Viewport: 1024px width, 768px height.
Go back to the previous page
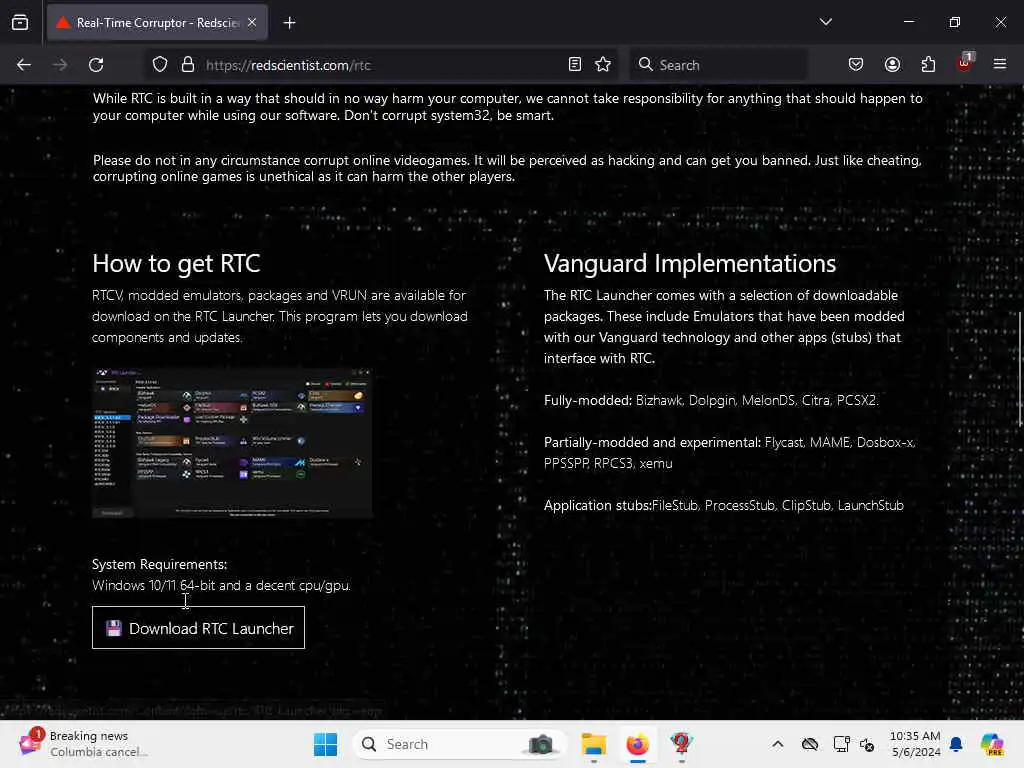pyautogui.click(x=24, y=65)
